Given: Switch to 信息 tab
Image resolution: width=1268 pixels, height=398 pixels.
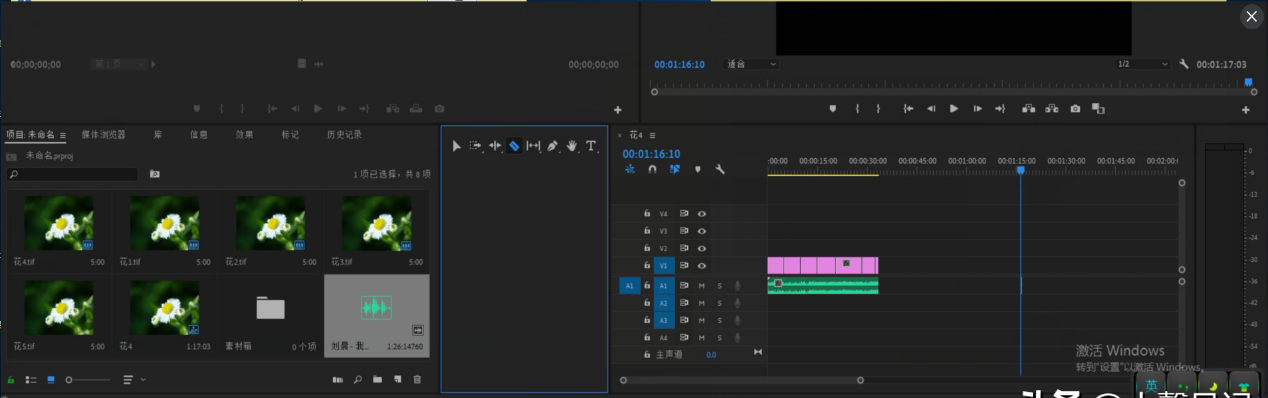Looking at the screenshot, I should click(x=199, y=134).
